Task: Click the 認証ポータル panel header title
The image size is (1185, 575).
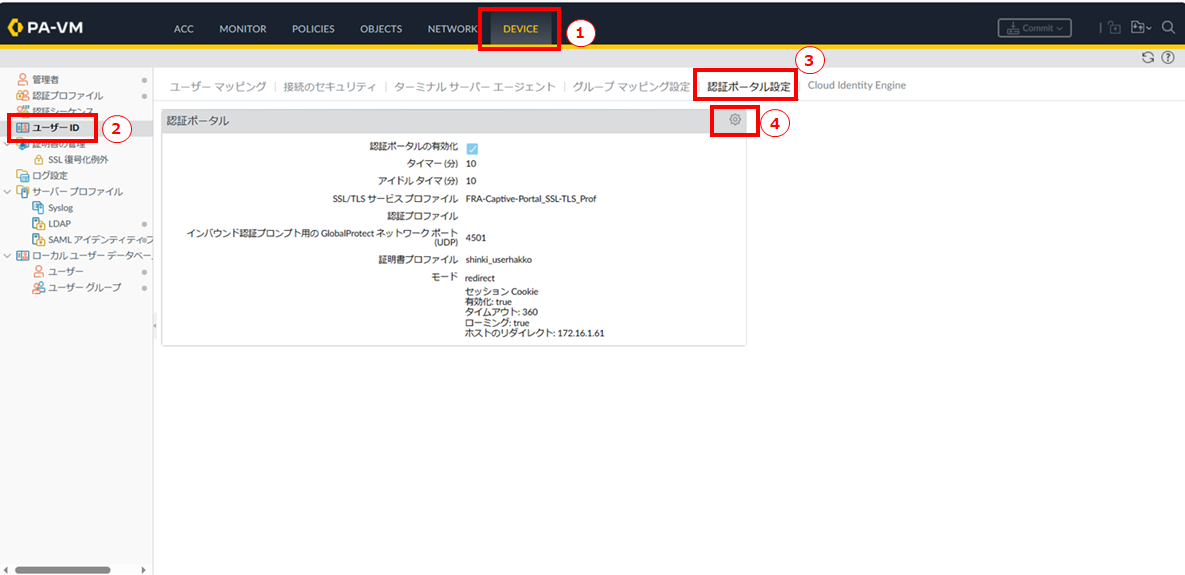Action: click(x=198, y=120)
